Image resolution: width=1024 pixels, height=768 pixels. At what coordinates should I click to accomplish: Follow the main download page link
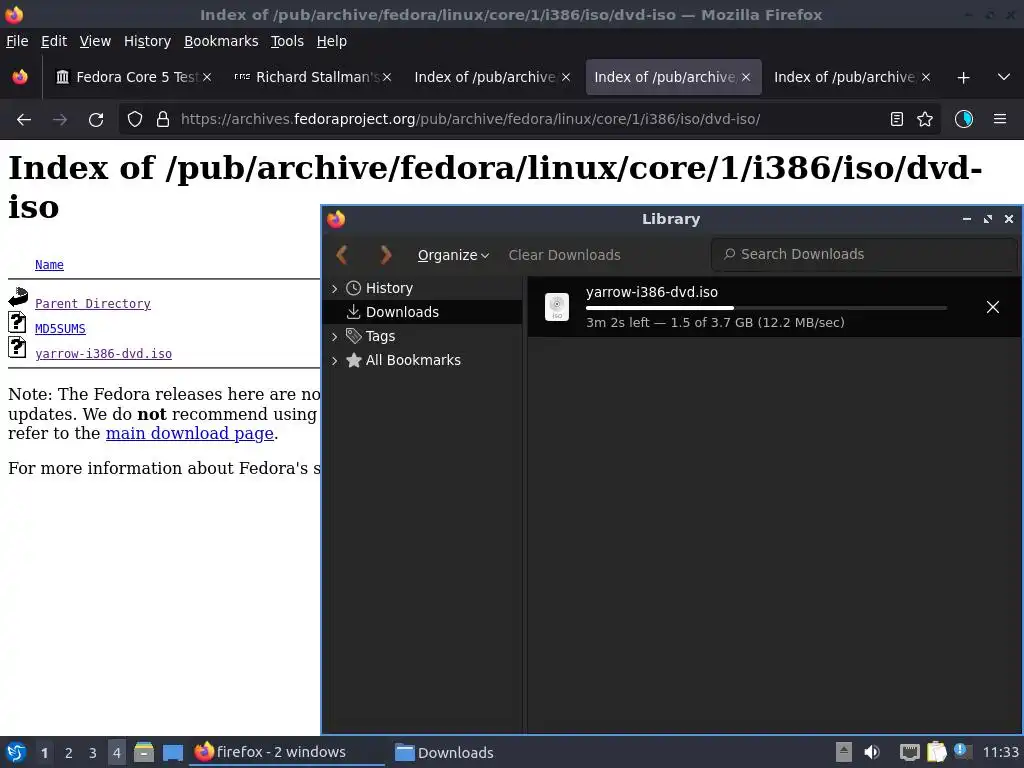point(189,434)
